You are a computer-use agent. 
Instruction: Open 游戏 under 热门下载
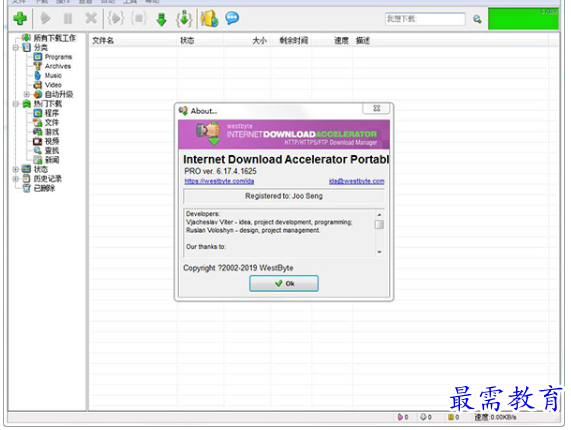[52, 132]
